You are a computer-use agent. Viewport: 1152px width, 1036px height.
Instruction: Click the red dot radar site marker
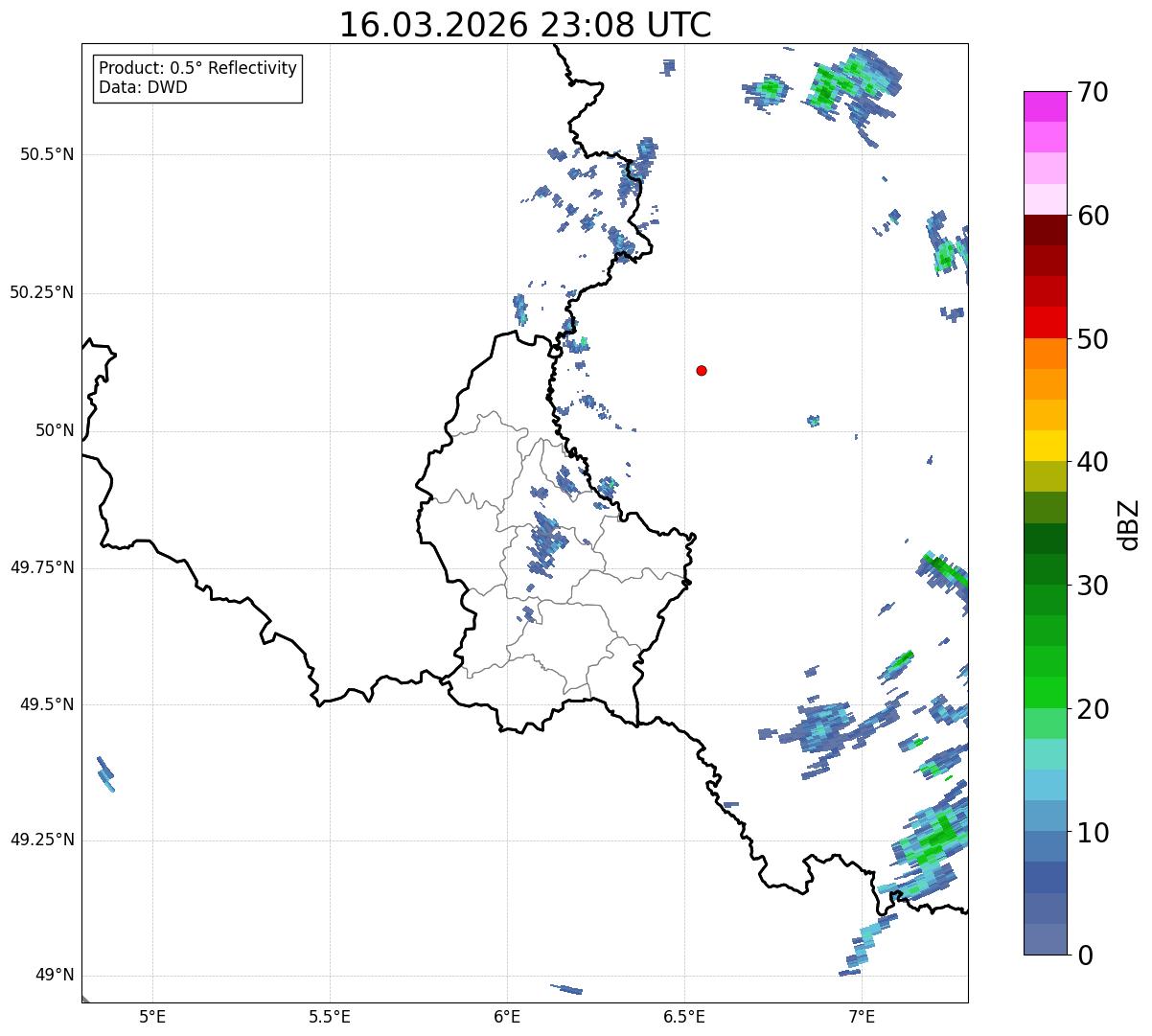702,370
